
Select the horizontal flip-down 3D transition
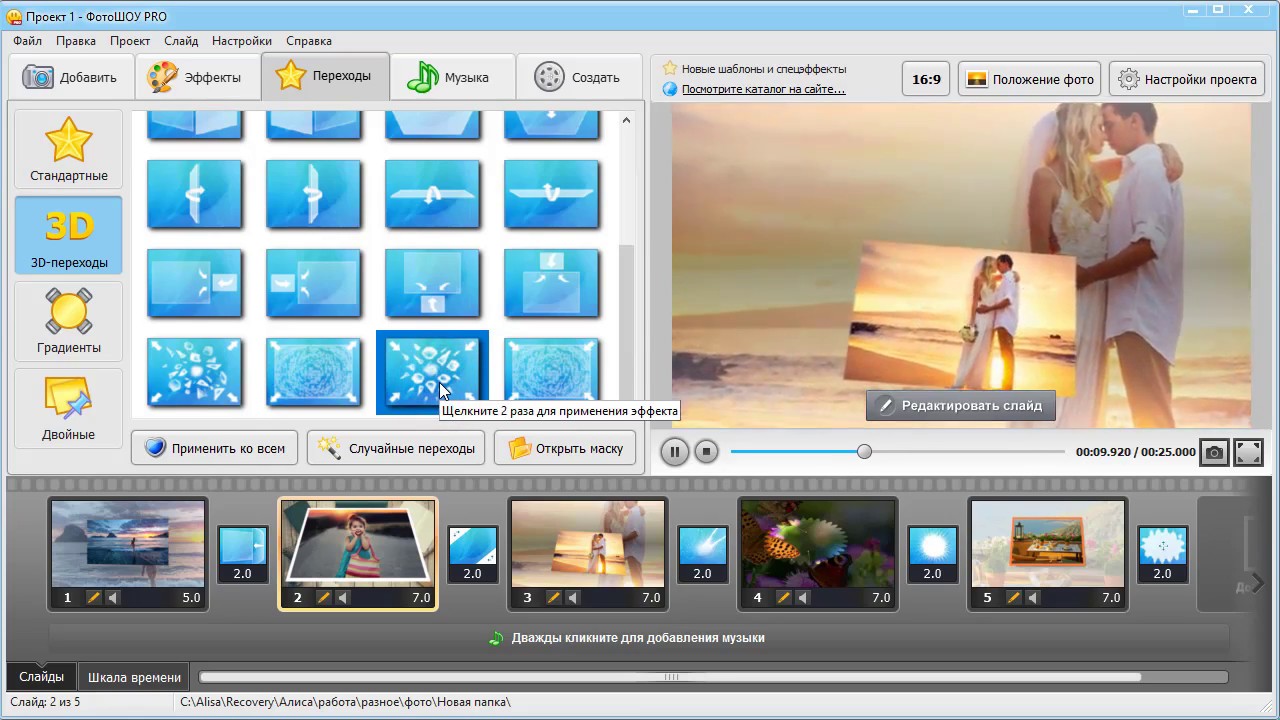pyautogui.click(x=551, y=194)
